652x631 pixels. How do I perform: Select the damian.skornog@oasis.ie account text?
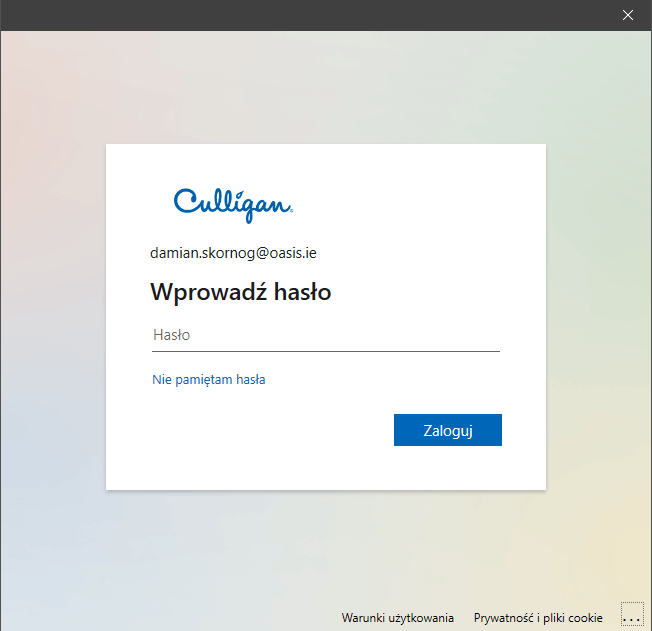(233, 253)
